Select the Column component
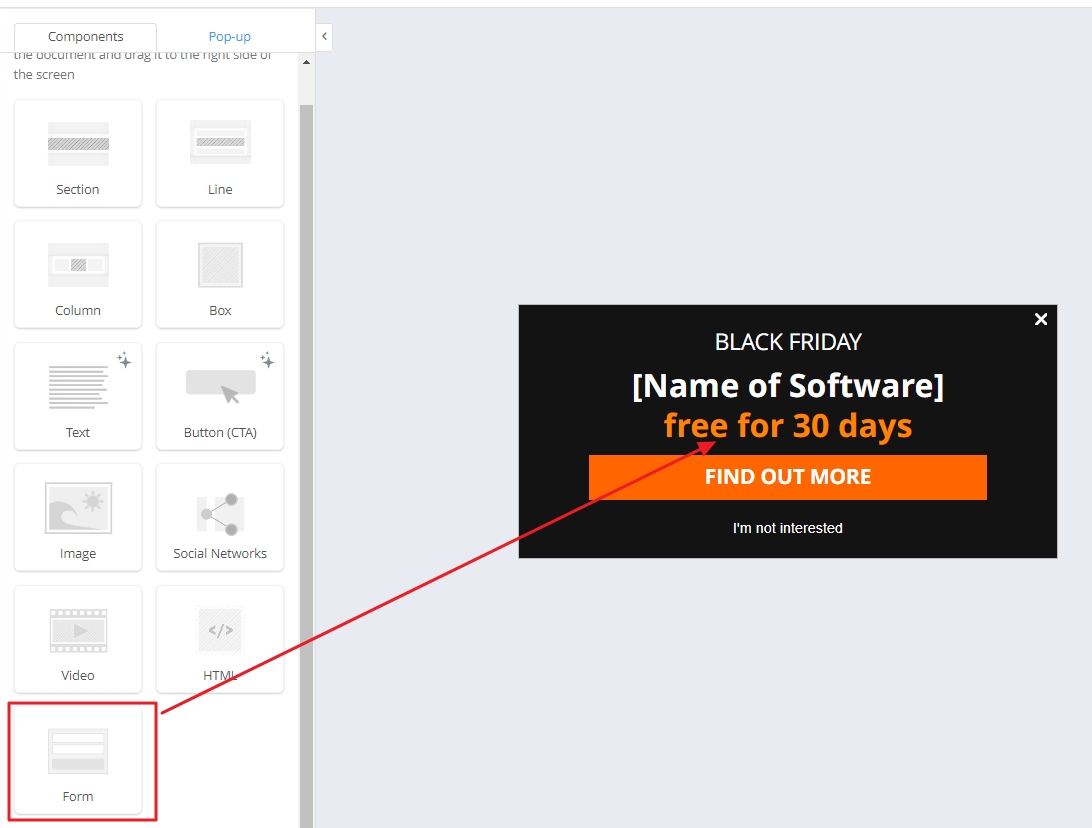 pyautogui.click(x=78, y=274)
